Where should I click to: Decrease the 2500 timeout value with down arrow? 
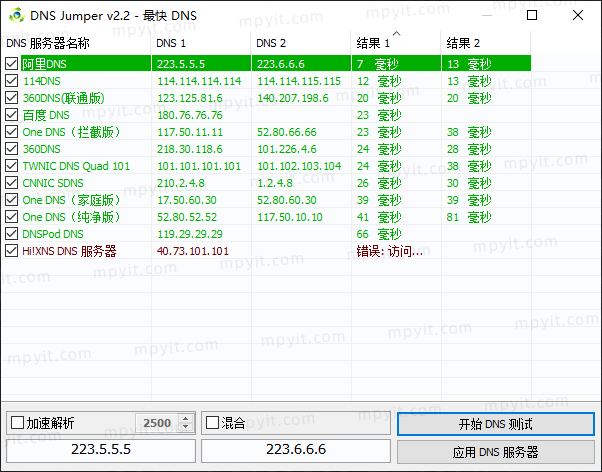tap(185, 427)
